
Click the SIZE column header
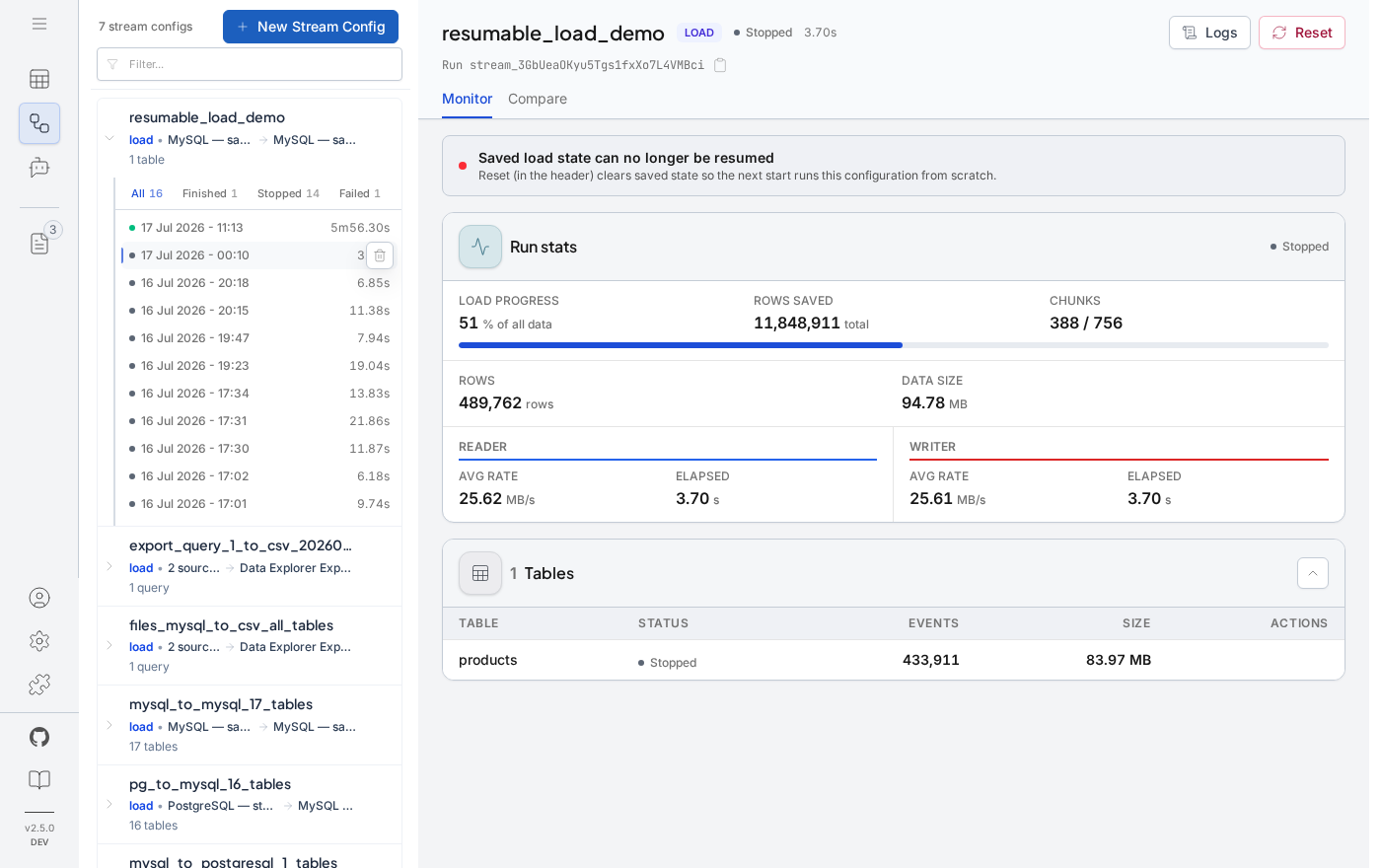pyautogui.click(x=1136, y=623)
